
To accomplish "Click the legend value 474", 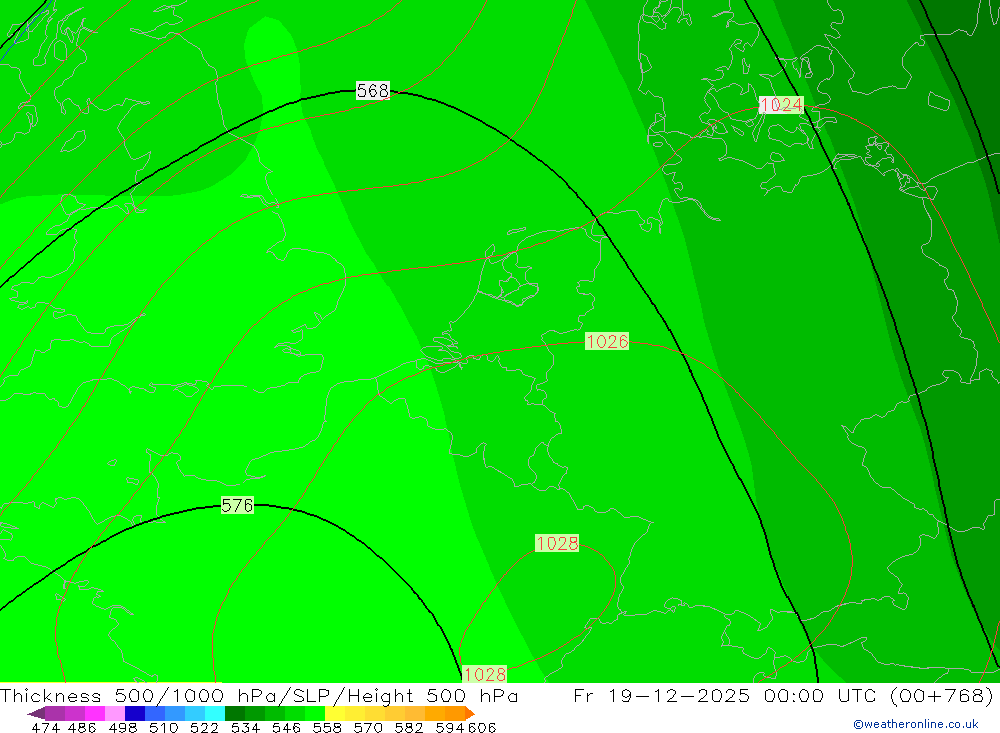I will 45,727.
